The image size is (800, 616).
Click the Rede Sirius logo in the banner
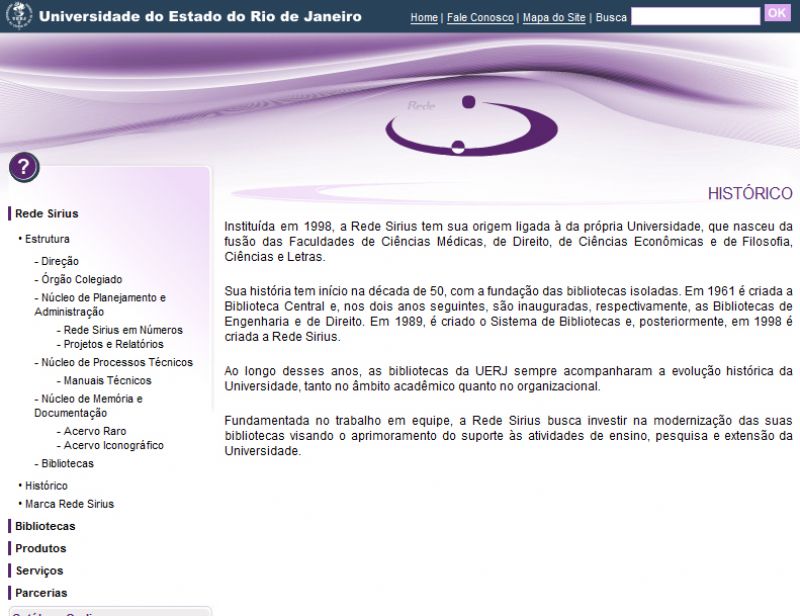click(x=471, y=126)
